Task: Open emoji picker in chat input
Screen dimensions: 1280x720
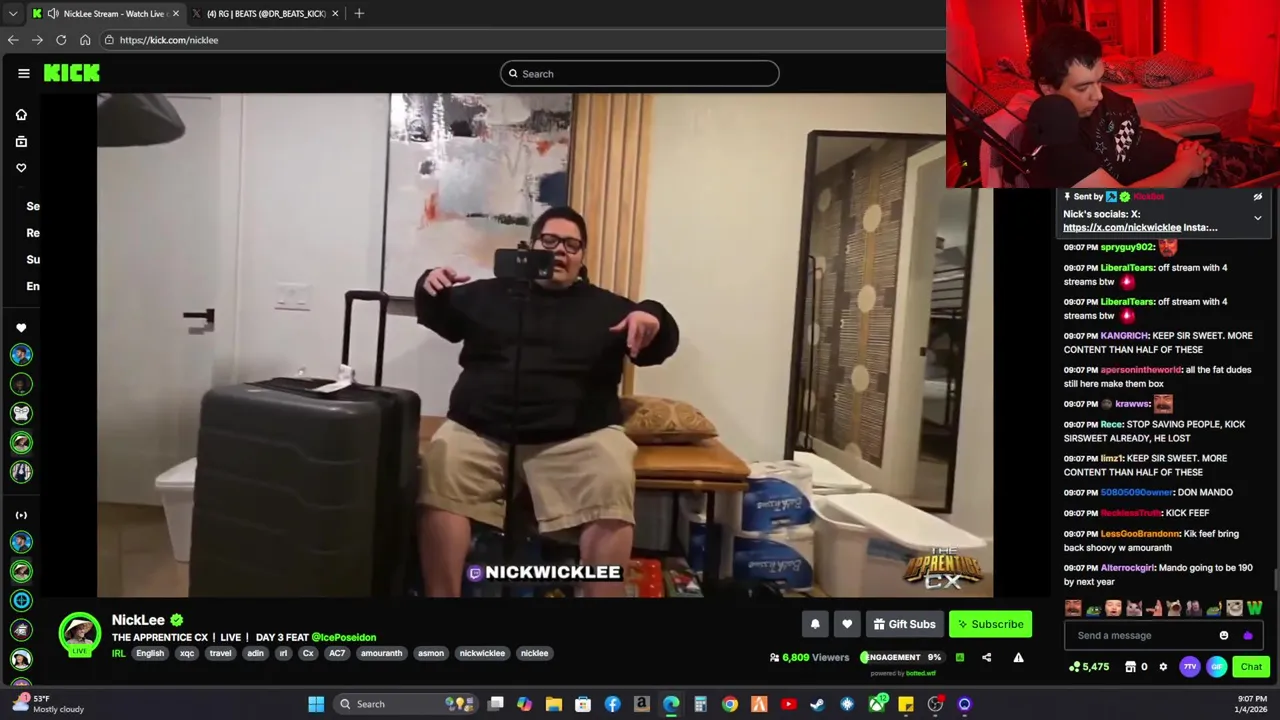Action: pos(1224,635)
